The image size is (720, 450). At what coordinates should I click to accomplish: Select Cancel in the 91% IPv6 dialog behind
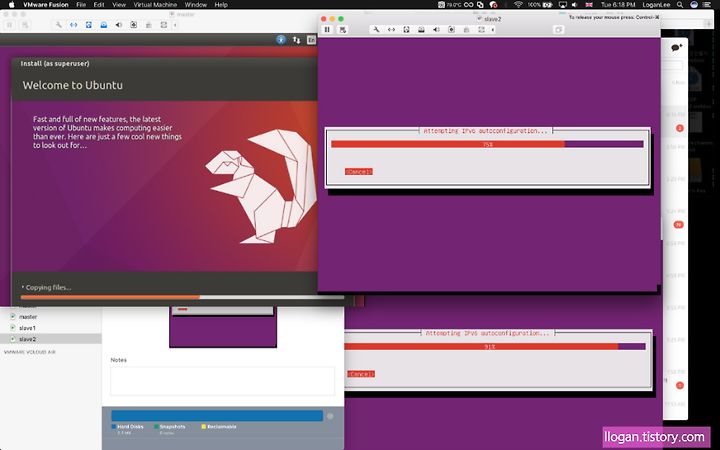pos(360,374)
